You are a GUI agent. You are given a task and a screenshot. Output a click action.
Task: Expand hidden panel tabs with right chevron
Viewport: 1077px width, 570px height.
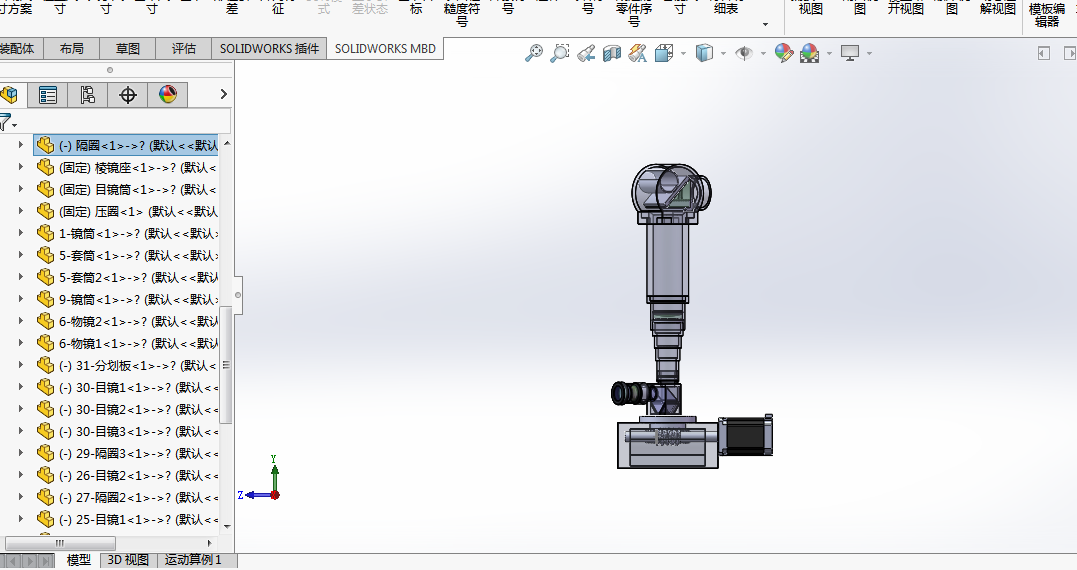(223, 95)
